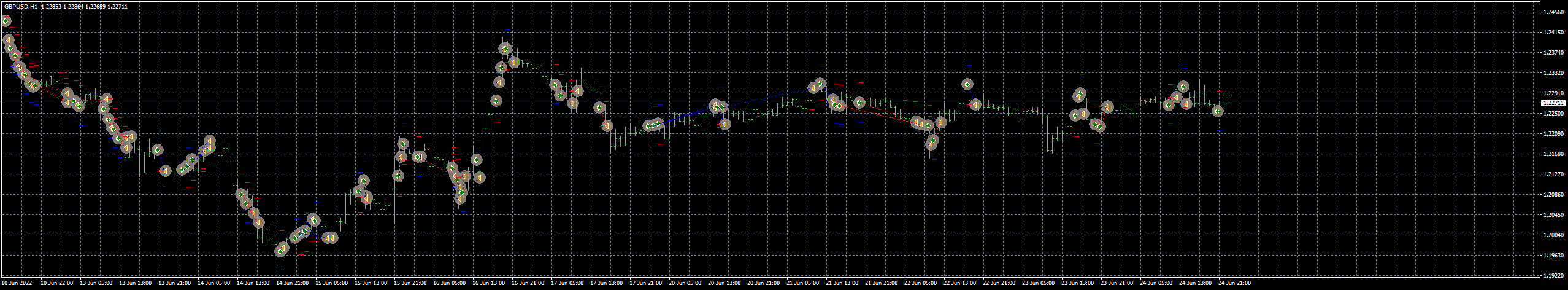
Task: Click the 13 Jun 05:00 time label
Action: coord(96,284)
